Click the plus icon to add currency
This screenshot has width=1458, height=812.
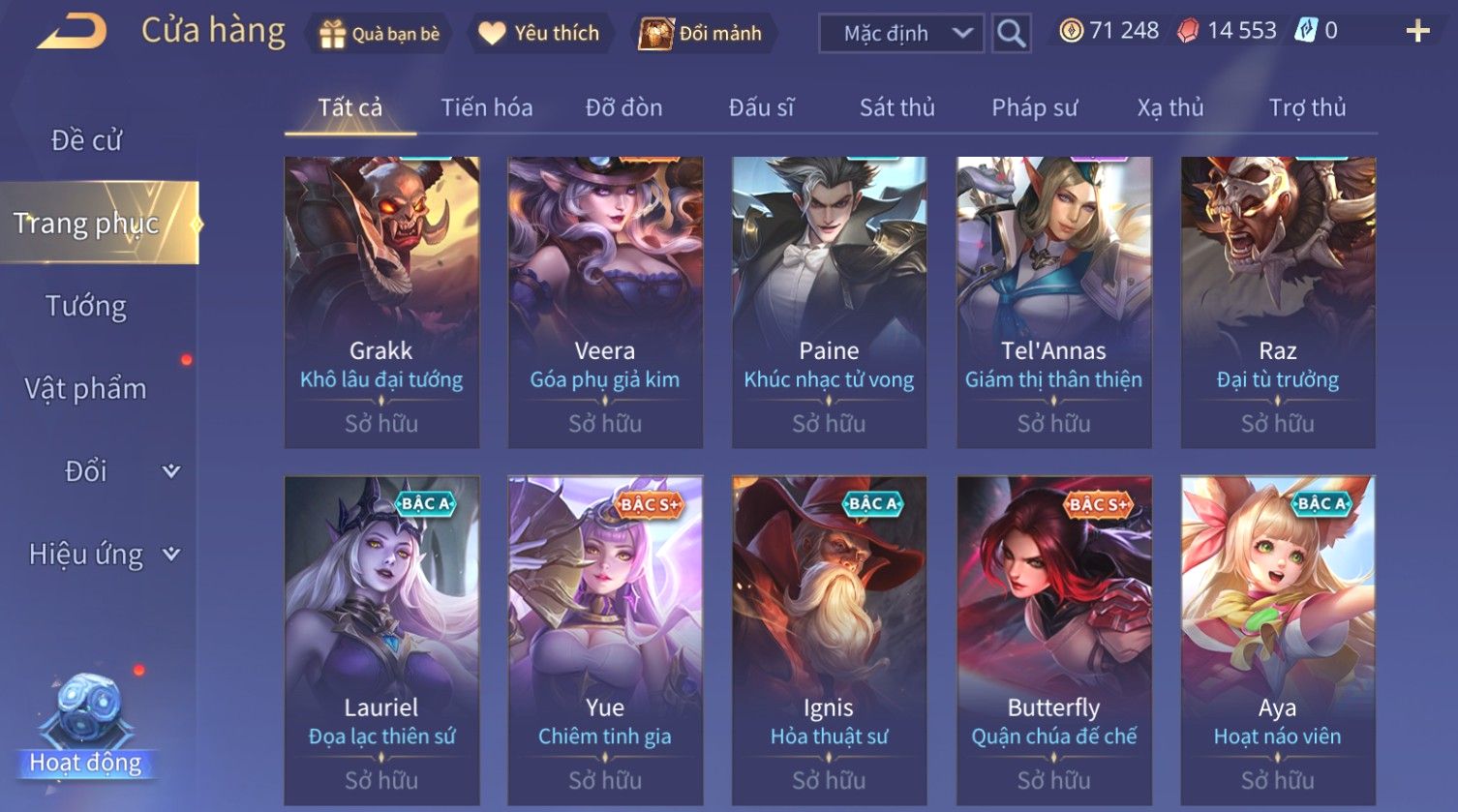pos(1417,32)
